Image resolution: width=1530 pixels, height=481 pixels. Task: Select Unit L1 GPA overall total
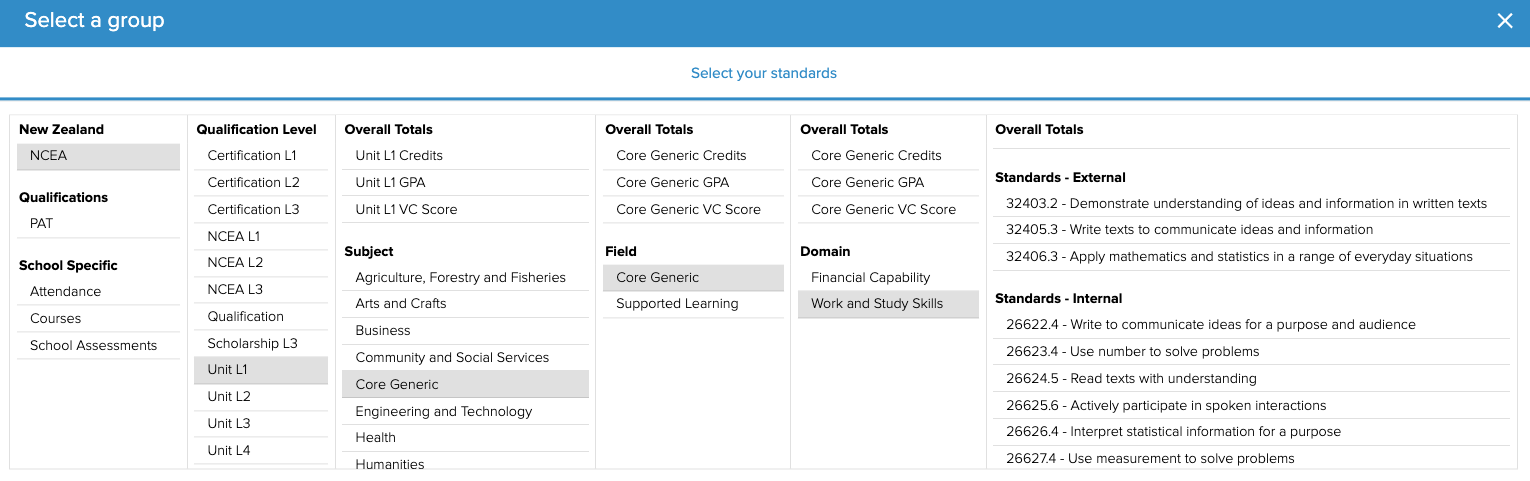tap(391, 183)
